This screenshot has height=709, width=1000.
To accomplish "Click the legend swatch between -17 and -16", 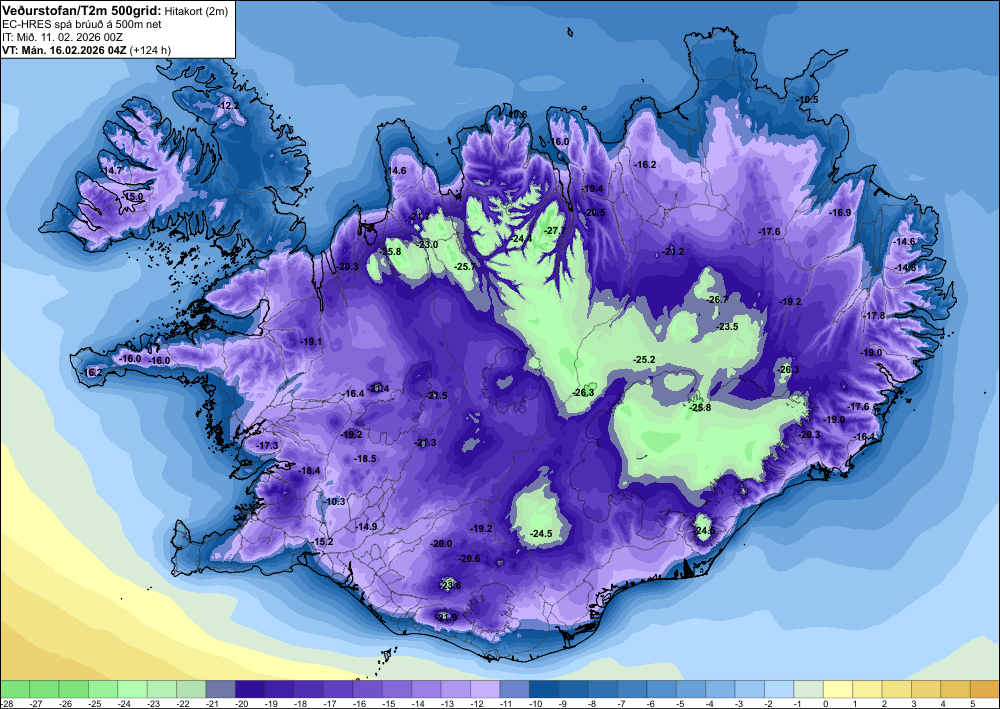I will 338,689.
